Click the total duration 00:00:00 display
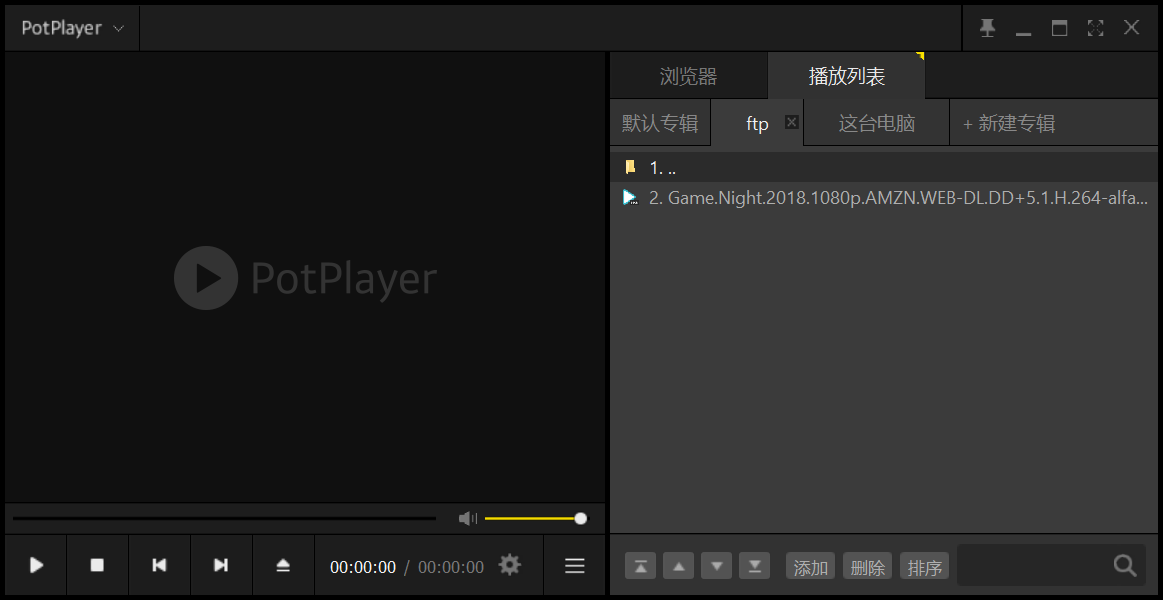The width and height of the screenshot is (1163, 600). (x=451, y=567)
